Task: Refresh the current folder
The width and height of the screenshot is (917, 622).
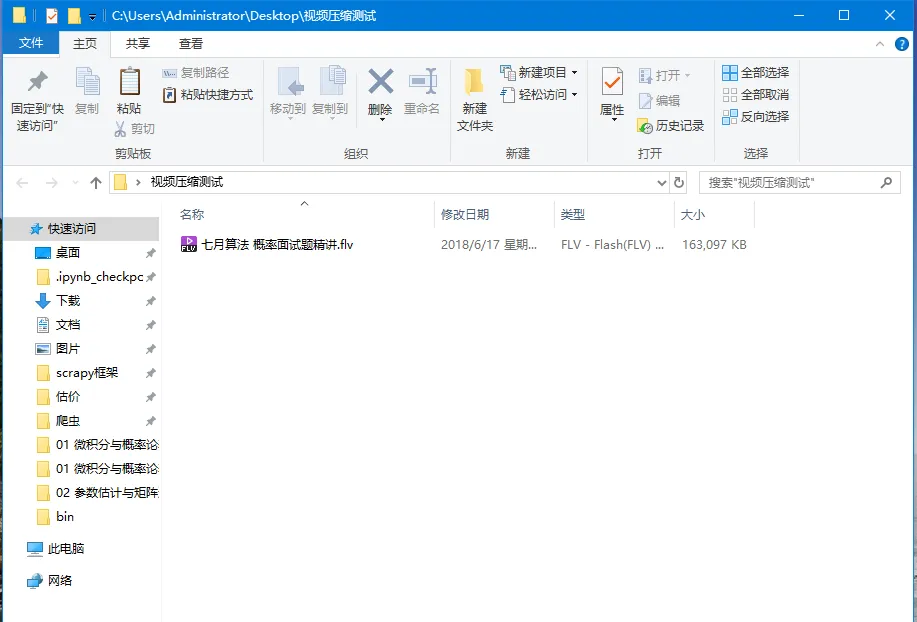Action: pyautogui.click(x=678, y=183)
